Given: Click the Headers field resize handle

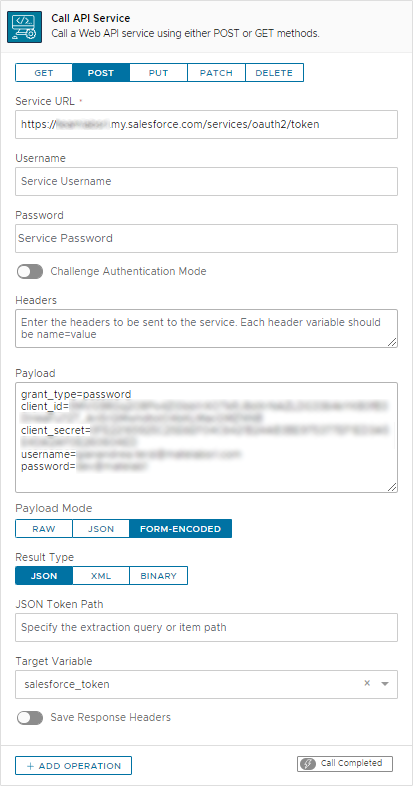Looking at the screenshot, I should tap(391, 342).
